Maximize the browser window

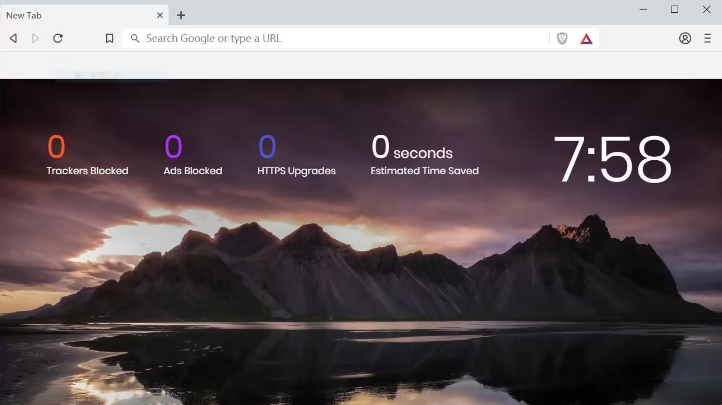(x=674, y=9)
